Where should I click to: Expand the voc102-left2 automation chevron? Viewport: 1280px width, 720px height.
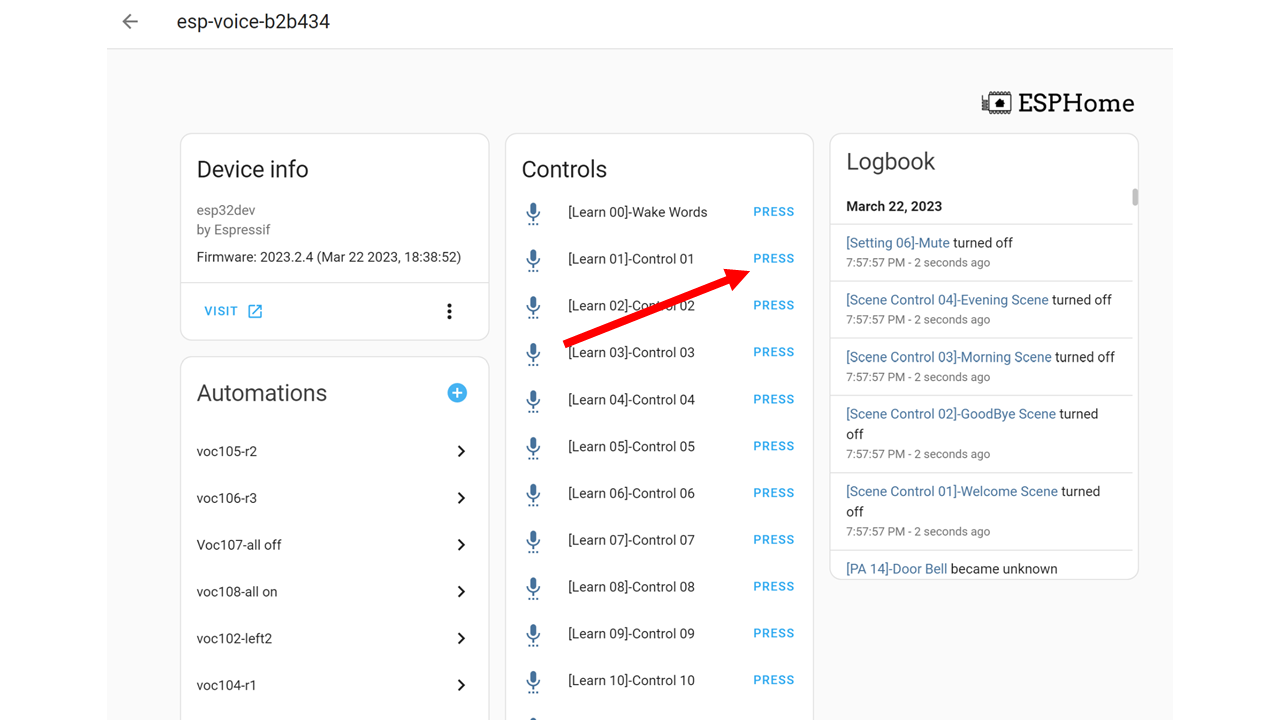(x=461, y=638)
